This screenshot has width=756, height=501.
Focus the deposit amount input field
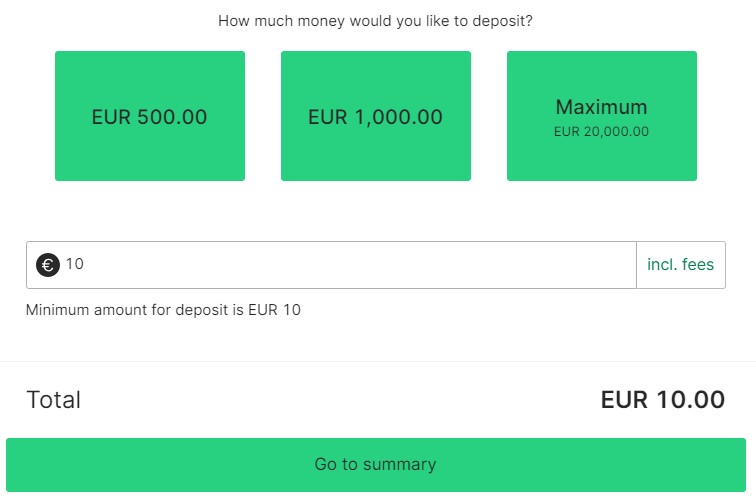pyautogui.click(x=350, y=265)
